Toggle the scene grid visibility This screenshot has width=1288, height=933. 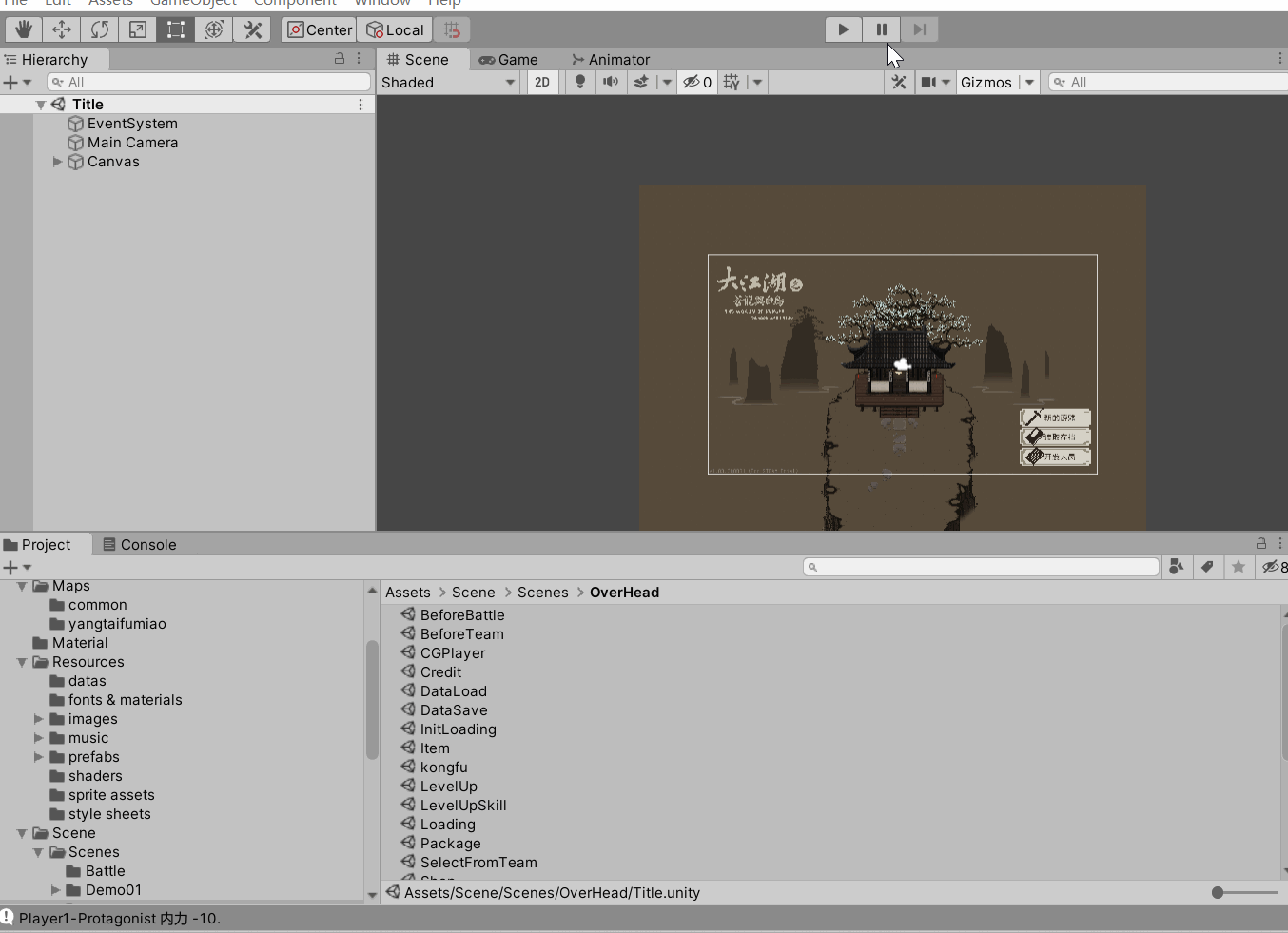coord(732,82)
